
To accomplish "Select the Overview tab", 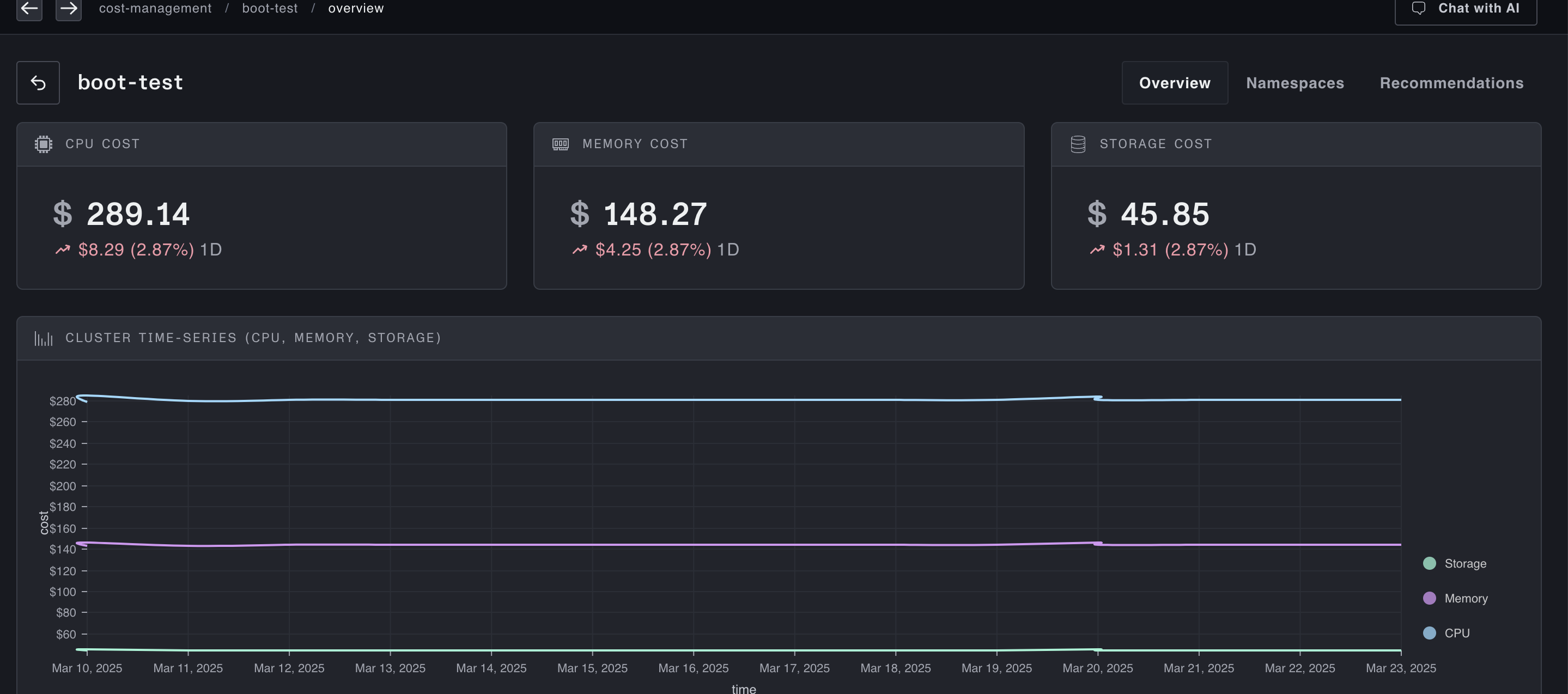I will (x=1174, y=83).
